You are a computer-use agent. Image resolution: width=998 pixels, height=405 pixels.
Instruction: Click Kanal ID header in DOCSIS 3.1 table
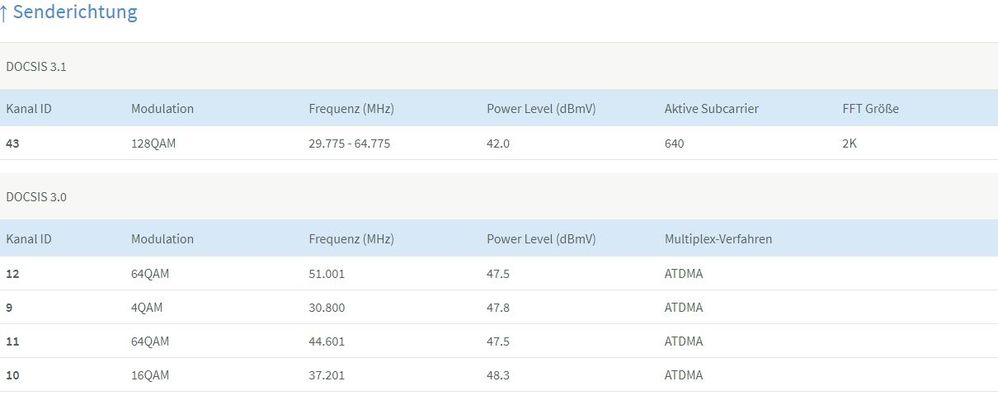28,108
